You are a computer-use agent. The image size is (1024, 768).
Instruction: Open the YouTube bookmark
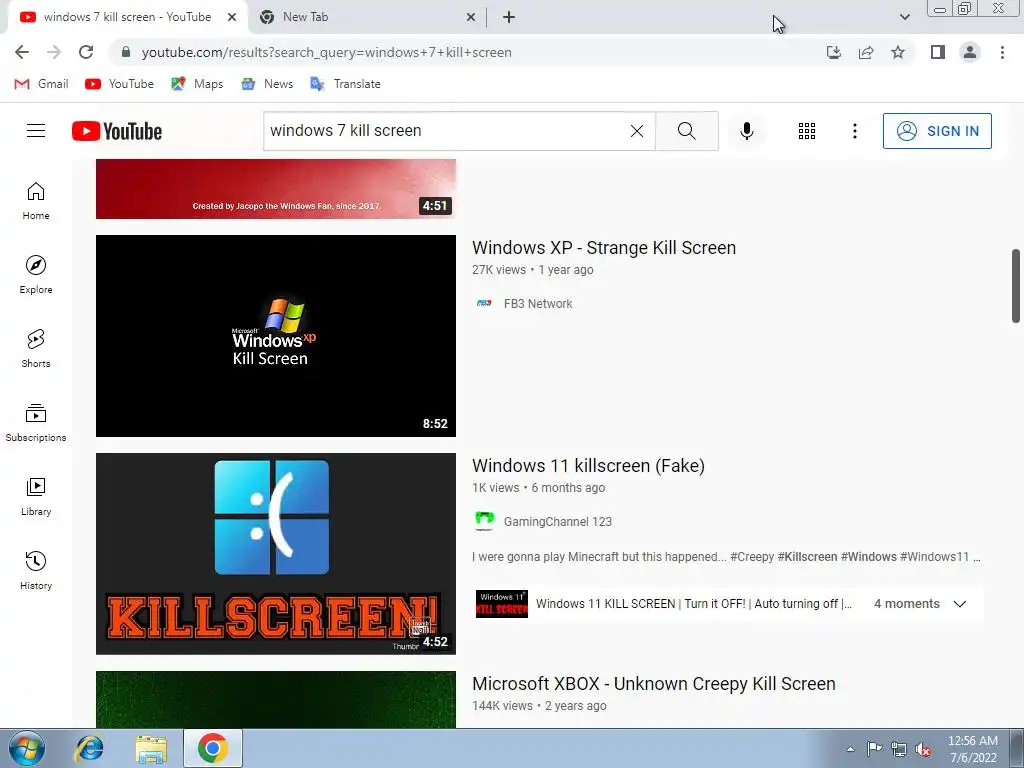pyautogui.click(x=120, y=84)
